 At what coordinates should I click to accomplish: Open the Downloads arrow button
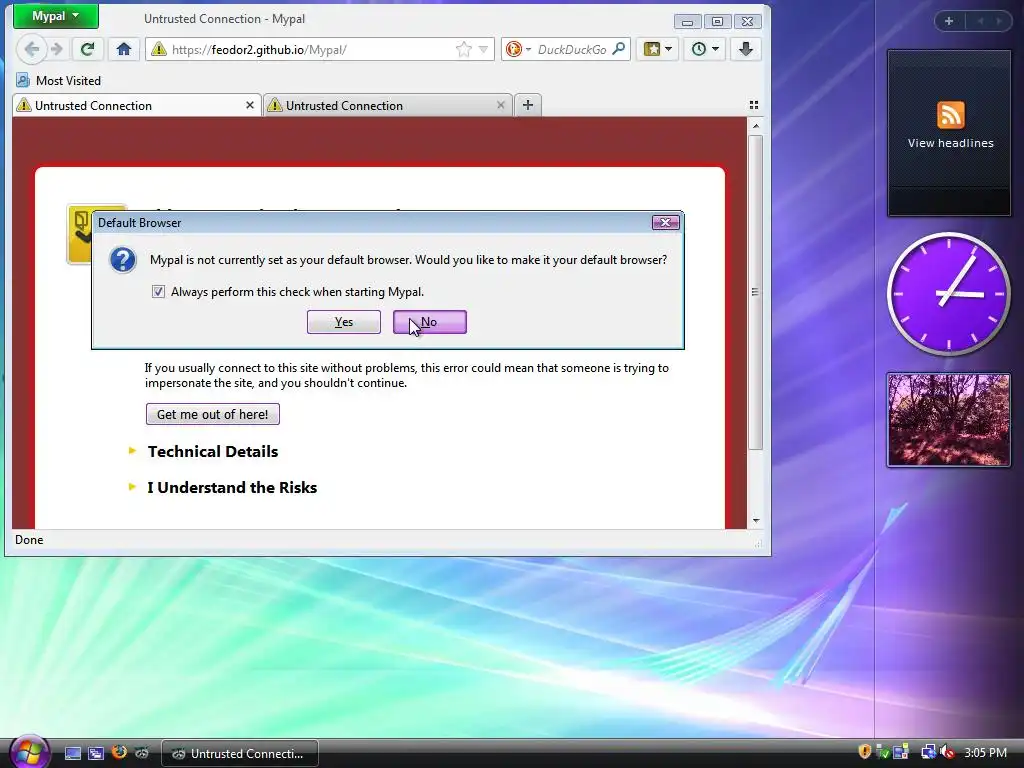(746, 49)
